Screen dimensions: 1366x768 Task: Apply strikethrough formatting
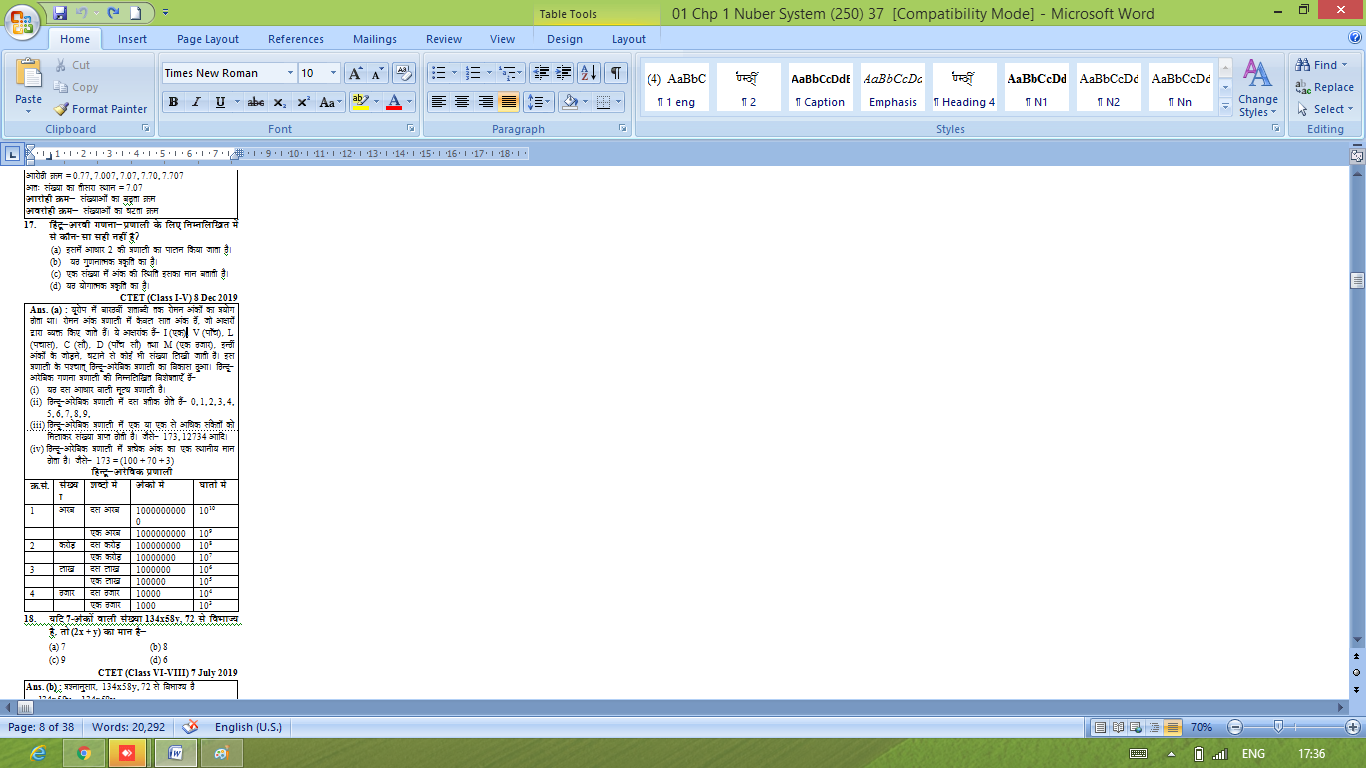coord(255,102)
